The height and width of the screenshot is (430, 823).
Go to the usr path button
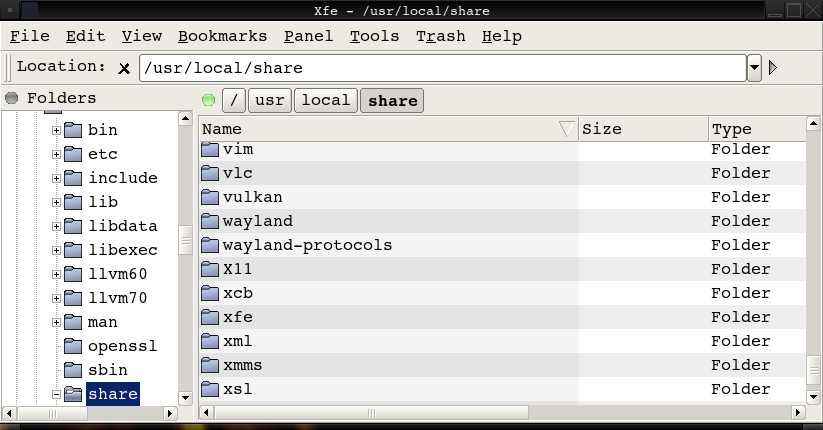(270, 100)
